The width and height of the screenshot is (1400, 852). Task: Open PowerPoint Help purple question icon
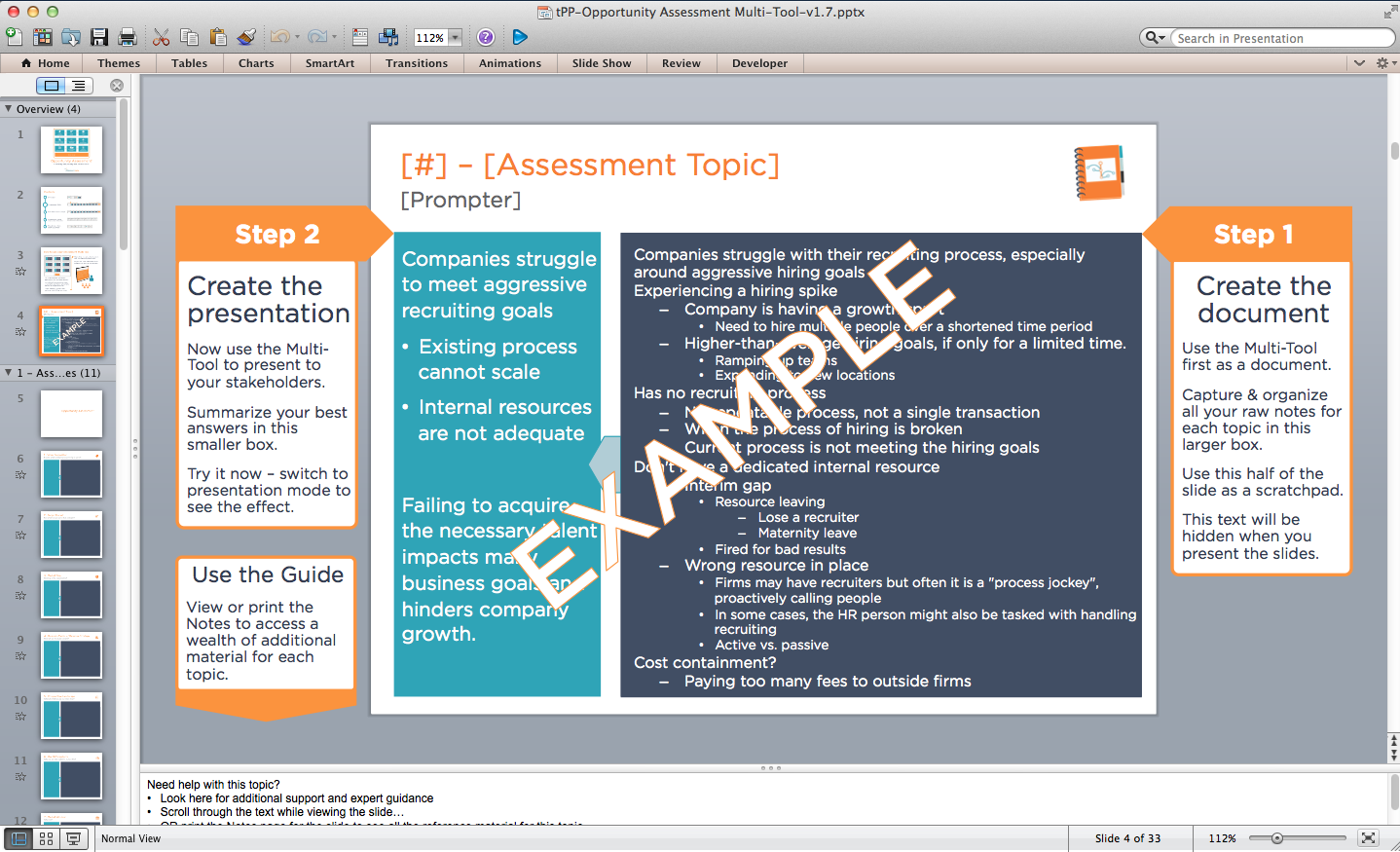click(x=486, y=37)
